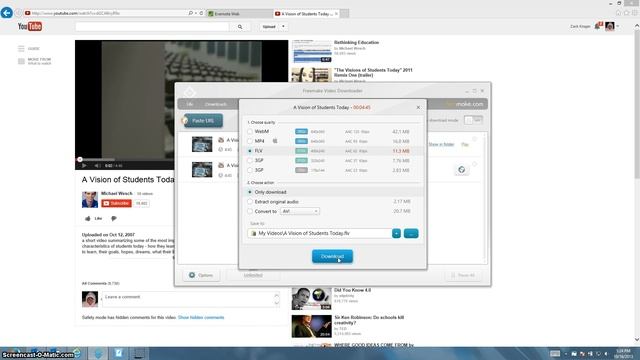Switch to A Vision of Students Today tab
Screen dimensions: 640x360
tap(306, 13)
